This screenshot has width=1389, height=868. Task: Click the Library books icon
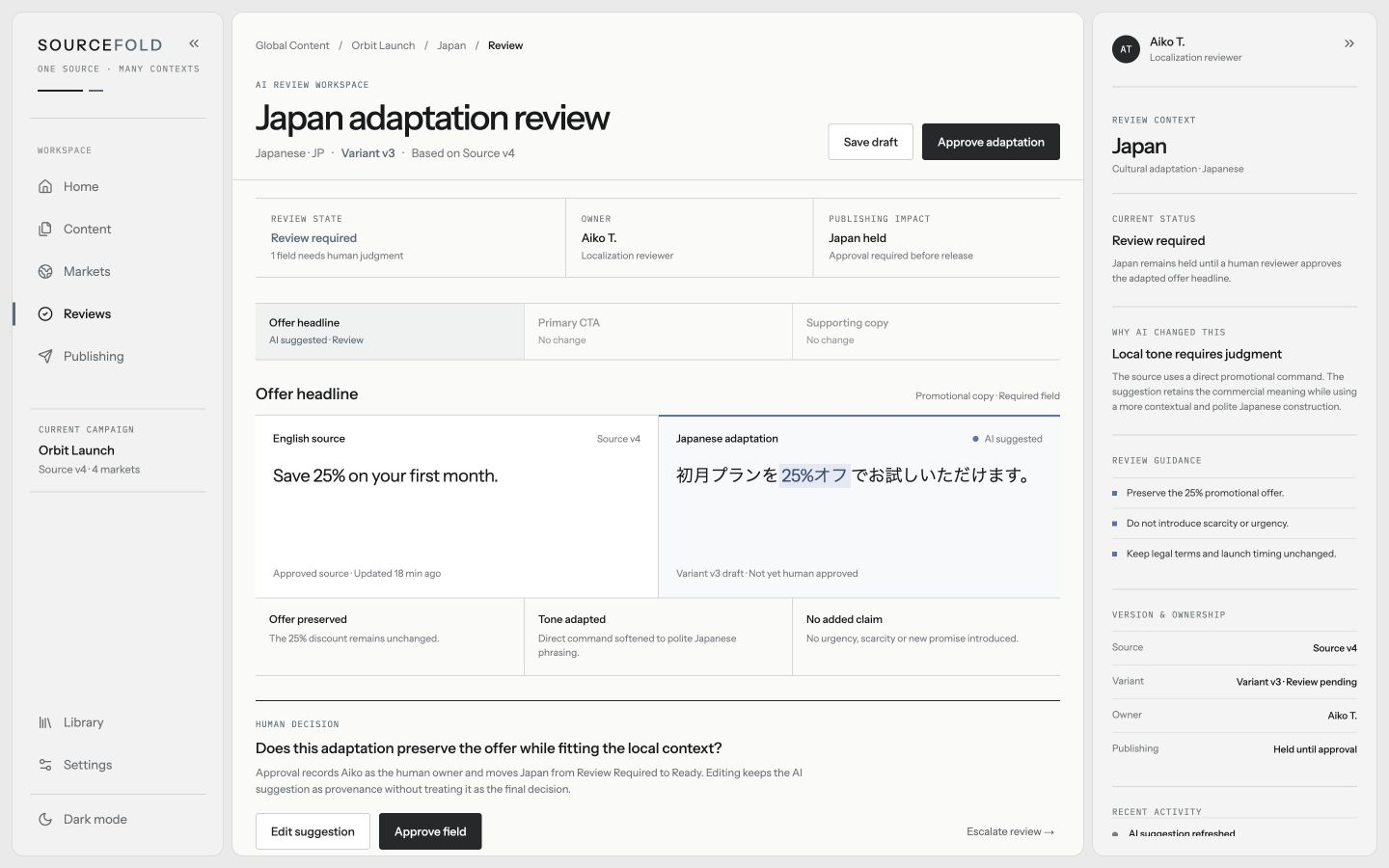pos(45,722)
